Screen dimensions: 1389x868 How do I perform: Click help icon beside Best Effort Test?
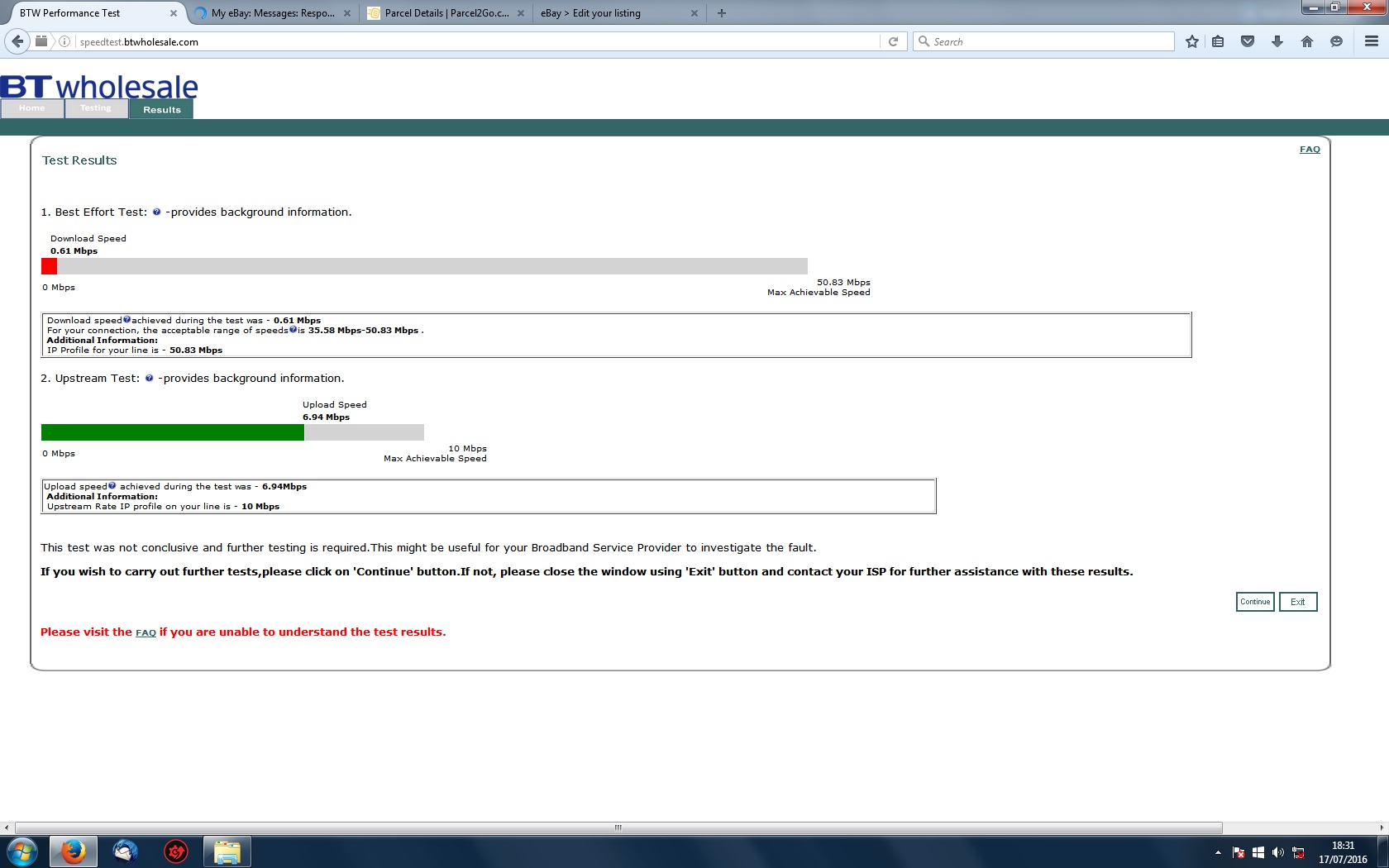156,212
